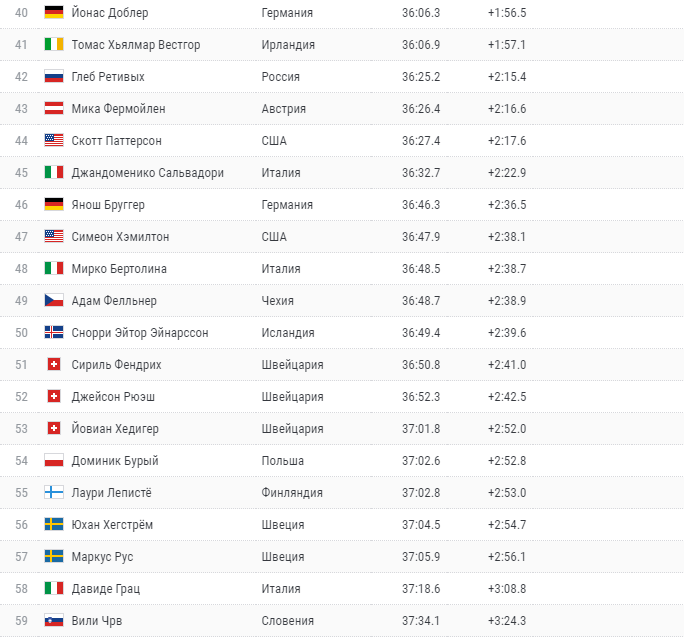Screen dimensions: 684x641
Task: Click the Irish flag beside Томас Хьялмар Вестгор
Action: (x=54, y=45)
